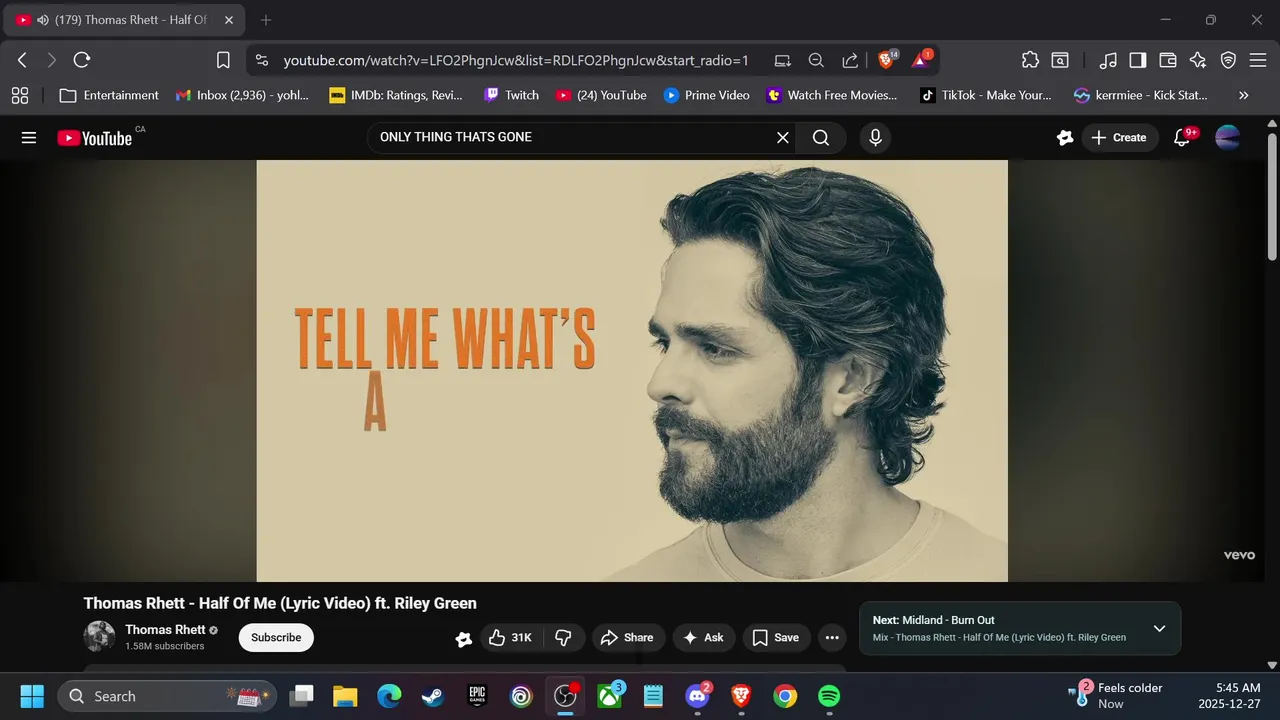The image size is (1280, 720).
Task: Bookmark this page icon
Action: point(224,60)
